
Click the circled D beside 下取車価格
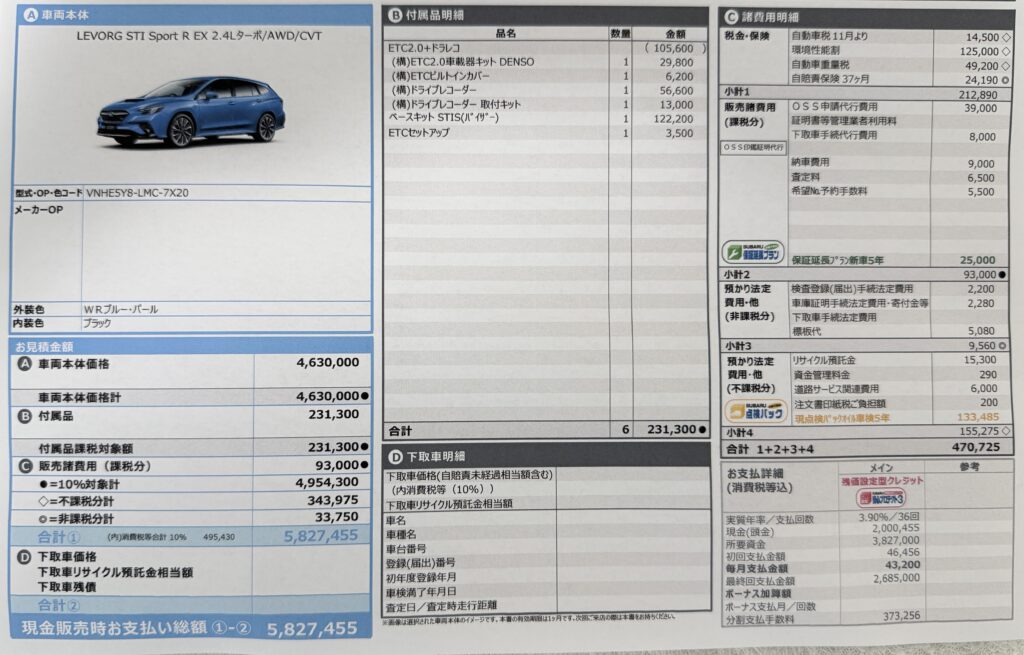click(24, 556)
